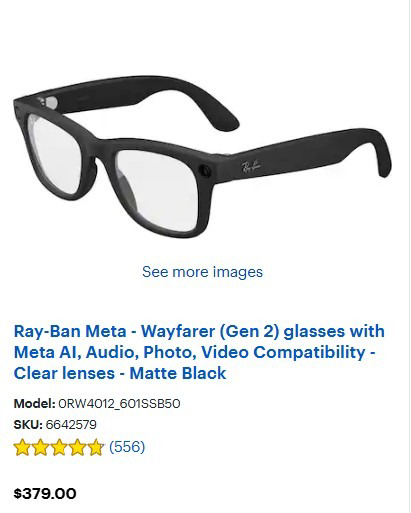The image size is (411, 513).
Task: Open See more images link
Action: pos(202,272)
